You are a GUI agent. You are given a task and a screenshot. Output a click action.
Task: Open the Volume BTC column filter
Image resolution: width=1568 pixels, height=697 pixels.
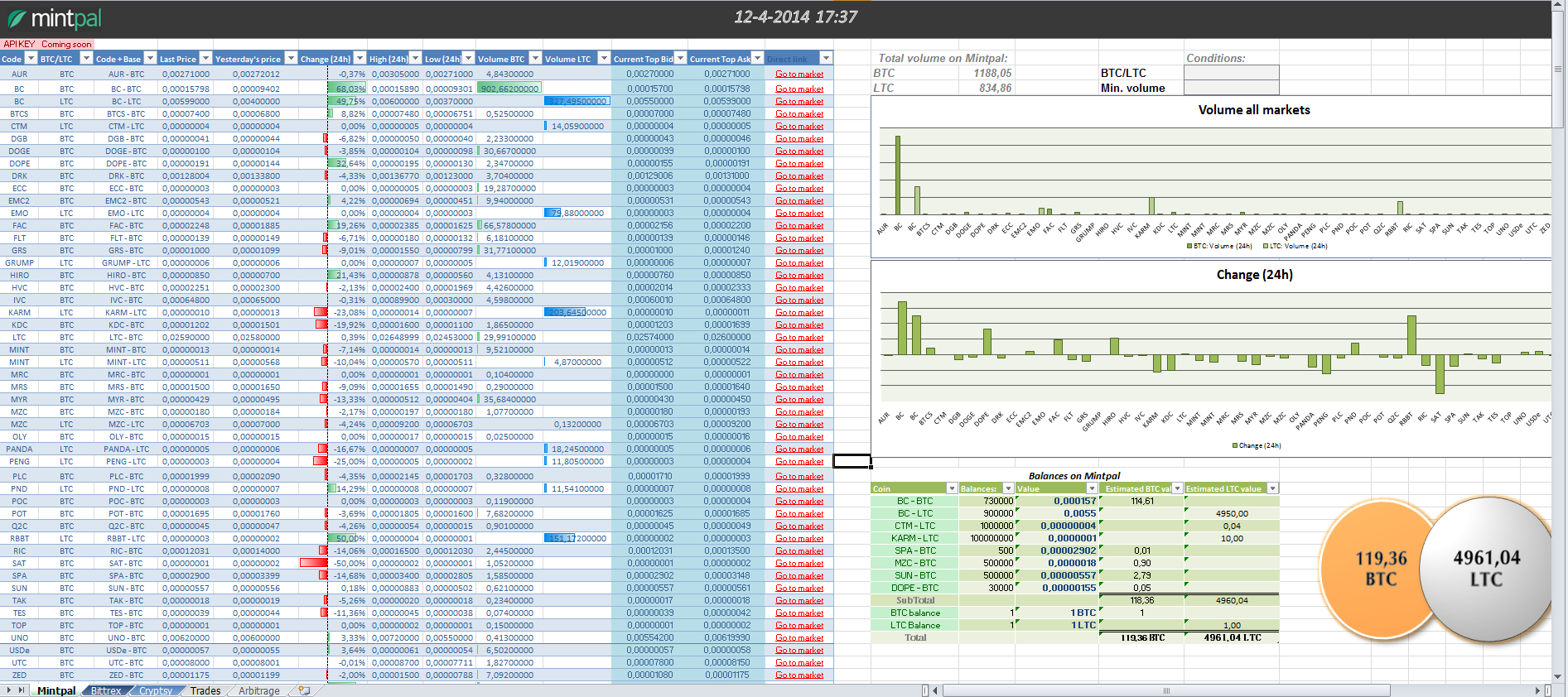pos(535,59)
